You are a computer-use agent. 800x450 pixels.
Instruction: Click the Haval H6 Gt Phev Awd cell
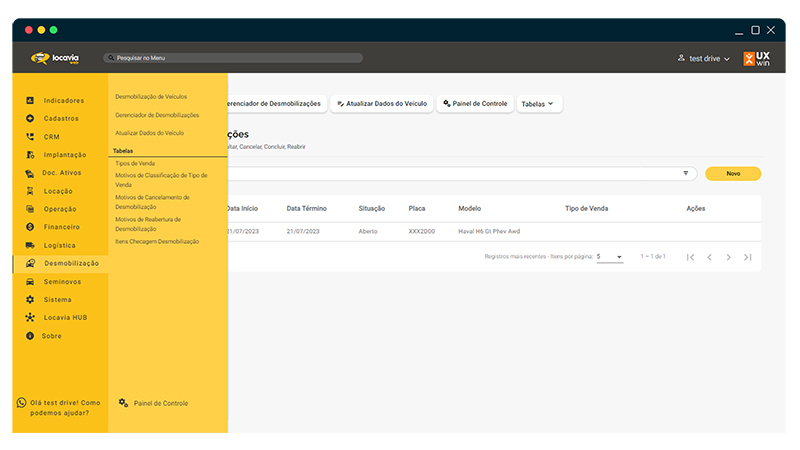[x=489, y=231]
